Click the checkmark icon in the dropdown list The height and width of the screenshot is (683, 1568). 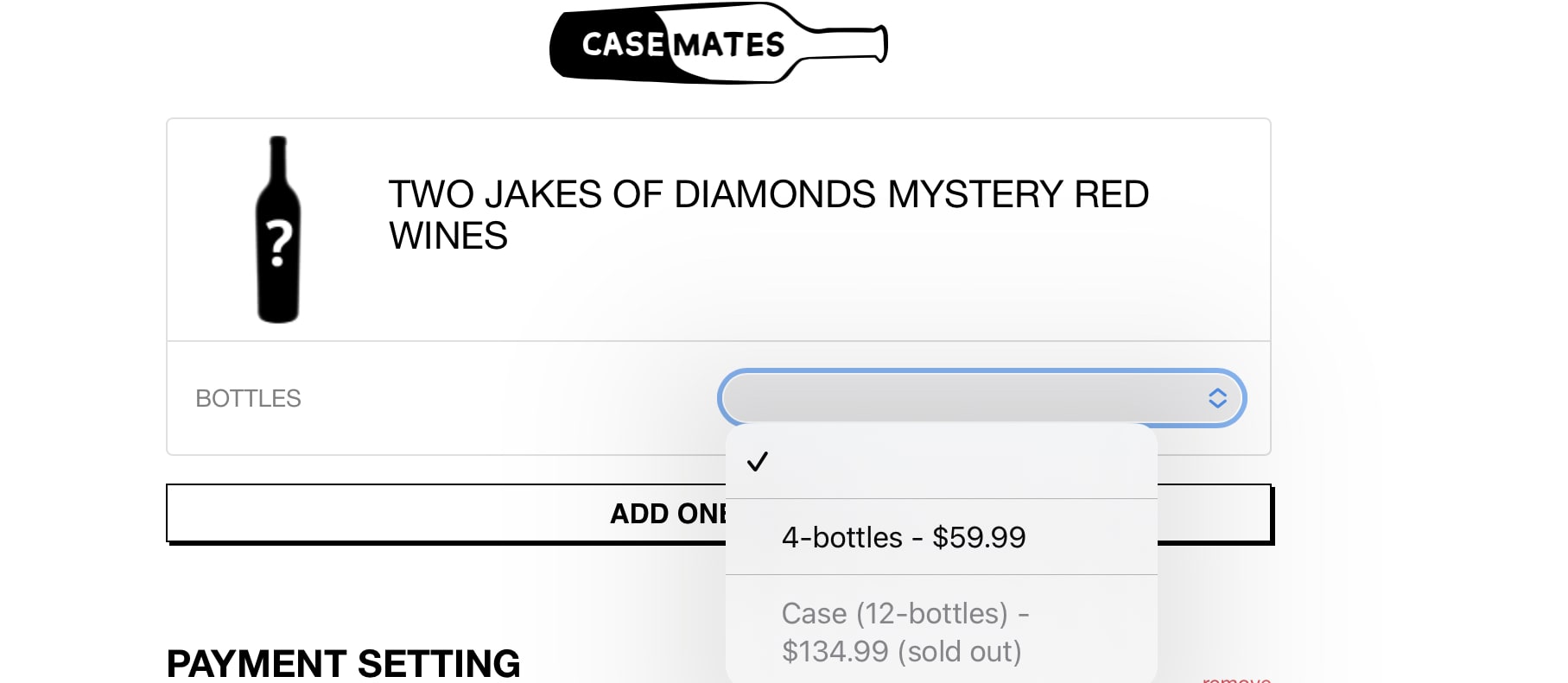[x=758, y=462]
